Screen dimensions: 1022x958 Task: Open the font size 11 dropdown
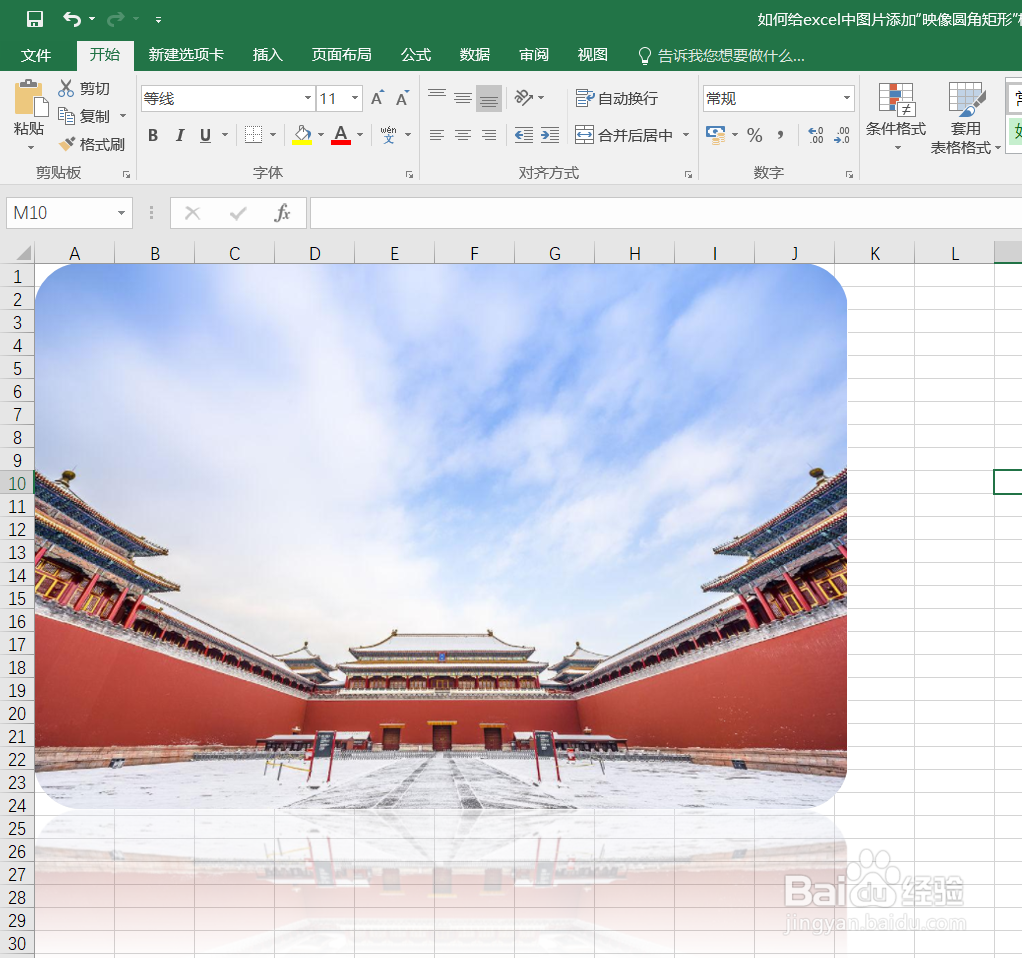point(355,98)
